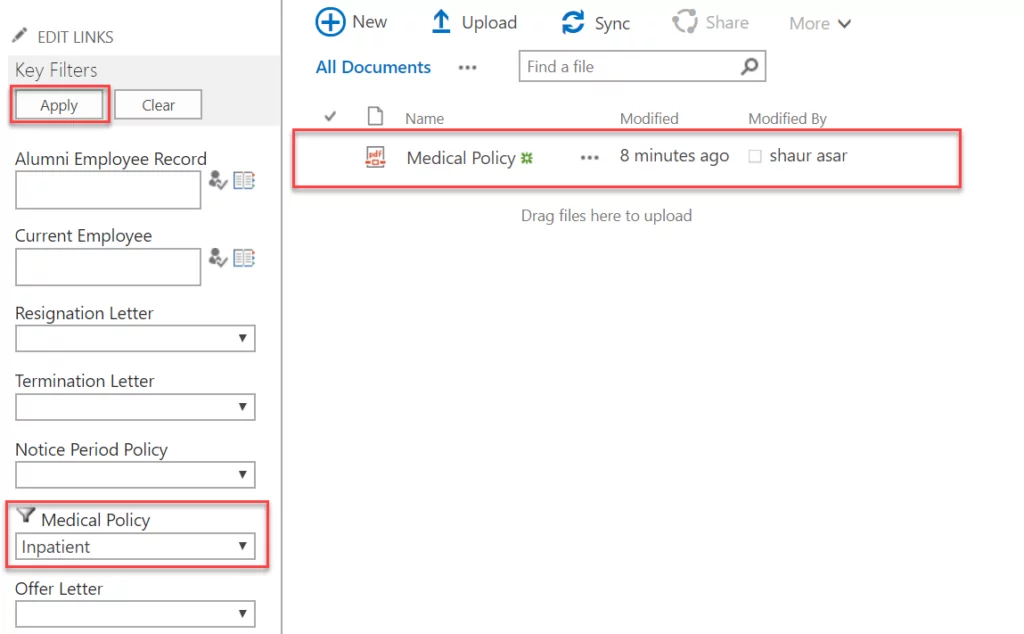Click the pencil icon beside EDIT LINKS
This screenshot has height=634, width=1024.
(x=20, y=35)
